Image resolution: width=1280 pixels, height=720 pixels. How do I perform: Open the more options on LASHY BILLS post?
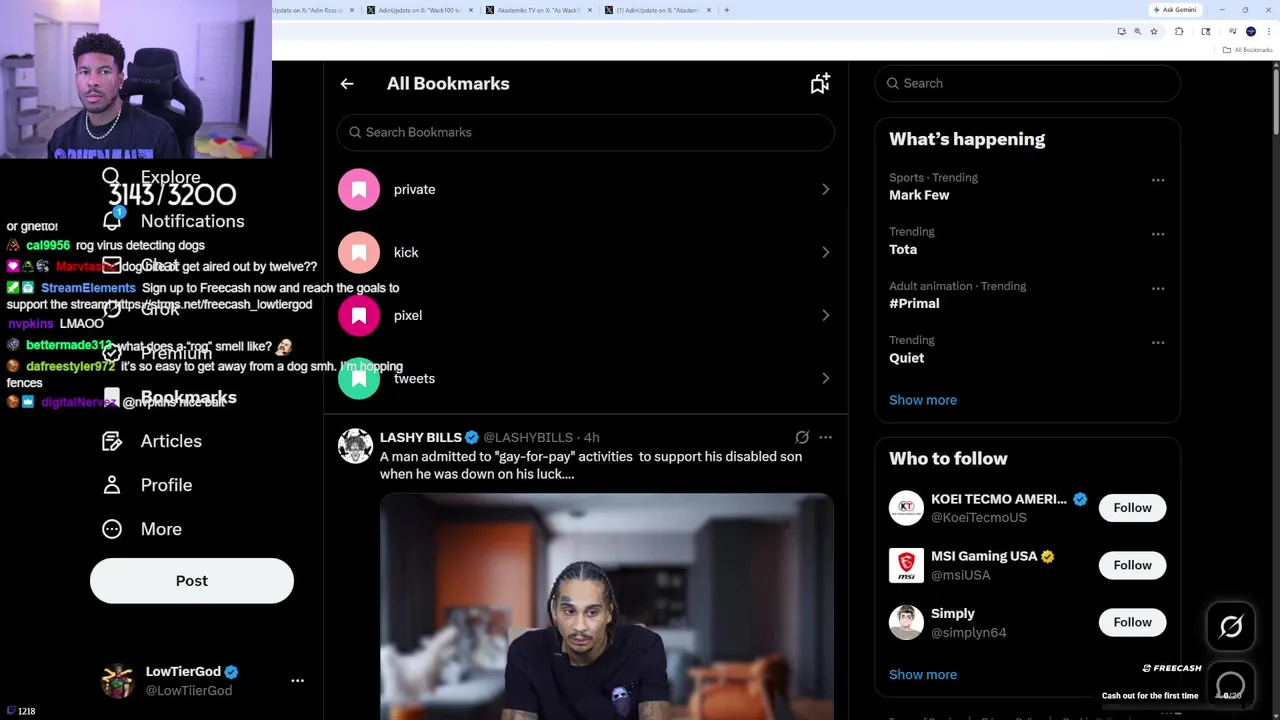(825, 437)
